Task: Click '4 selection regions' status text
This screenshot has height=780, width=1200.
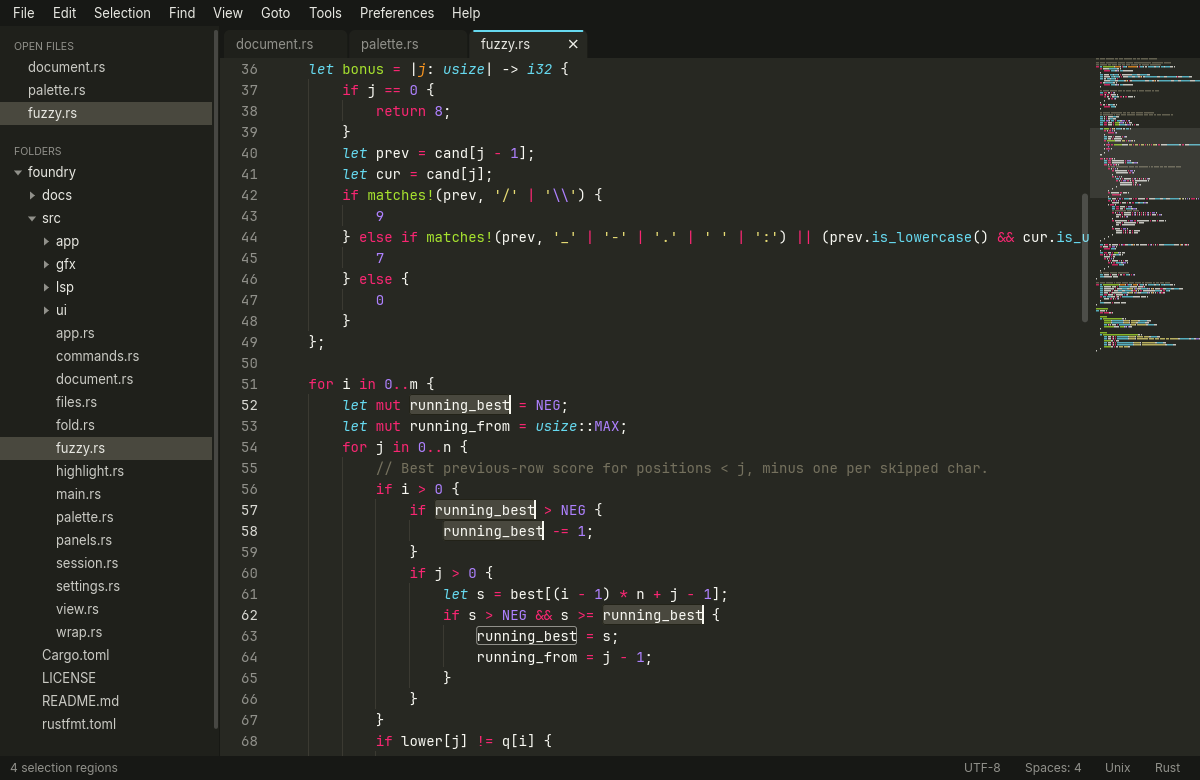Action: coord(64,768)
